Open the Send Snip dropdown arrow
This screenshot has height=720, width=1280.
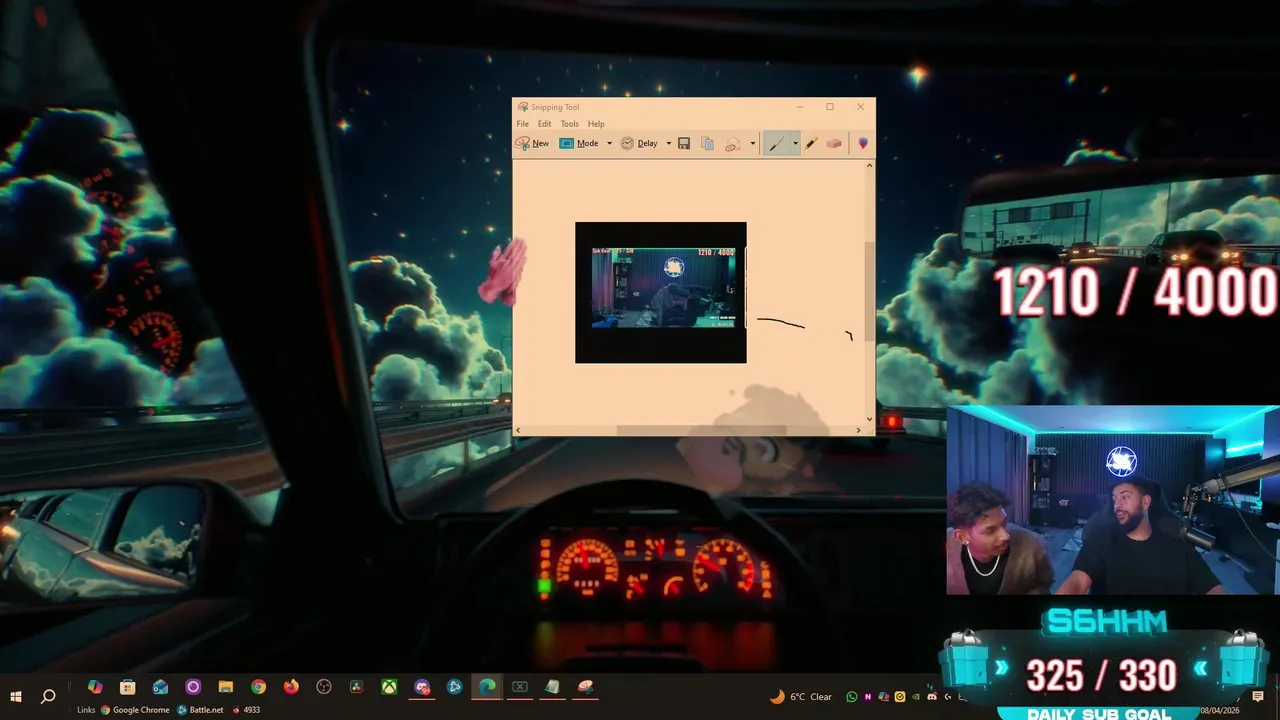tap(753, 143)
